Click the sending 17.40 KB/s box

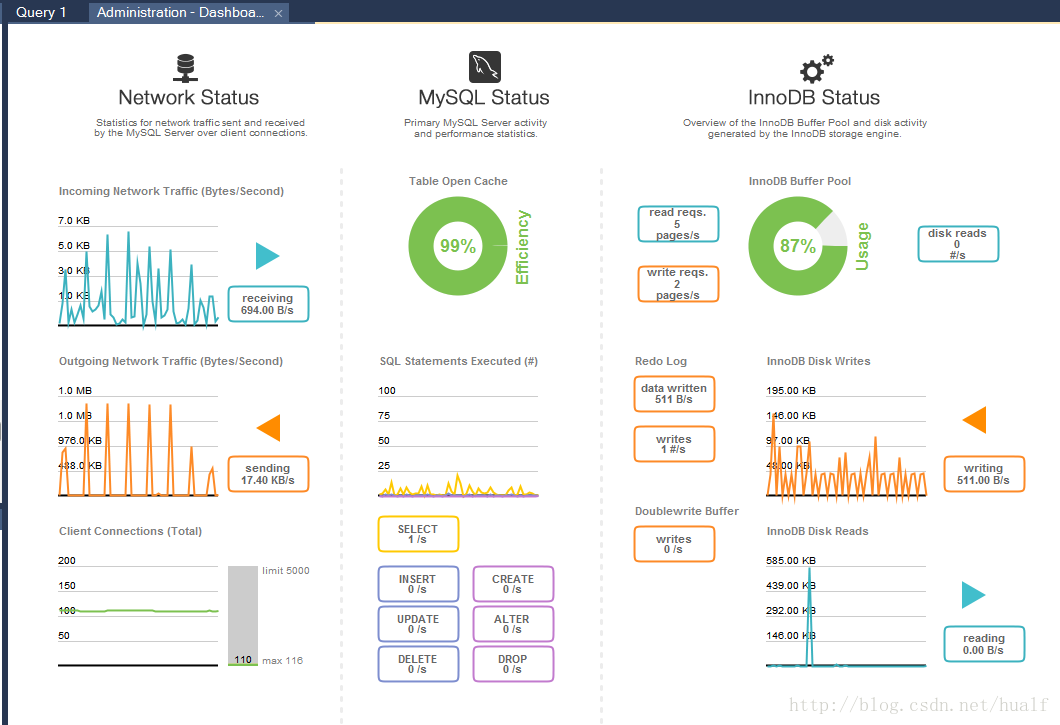268,474
